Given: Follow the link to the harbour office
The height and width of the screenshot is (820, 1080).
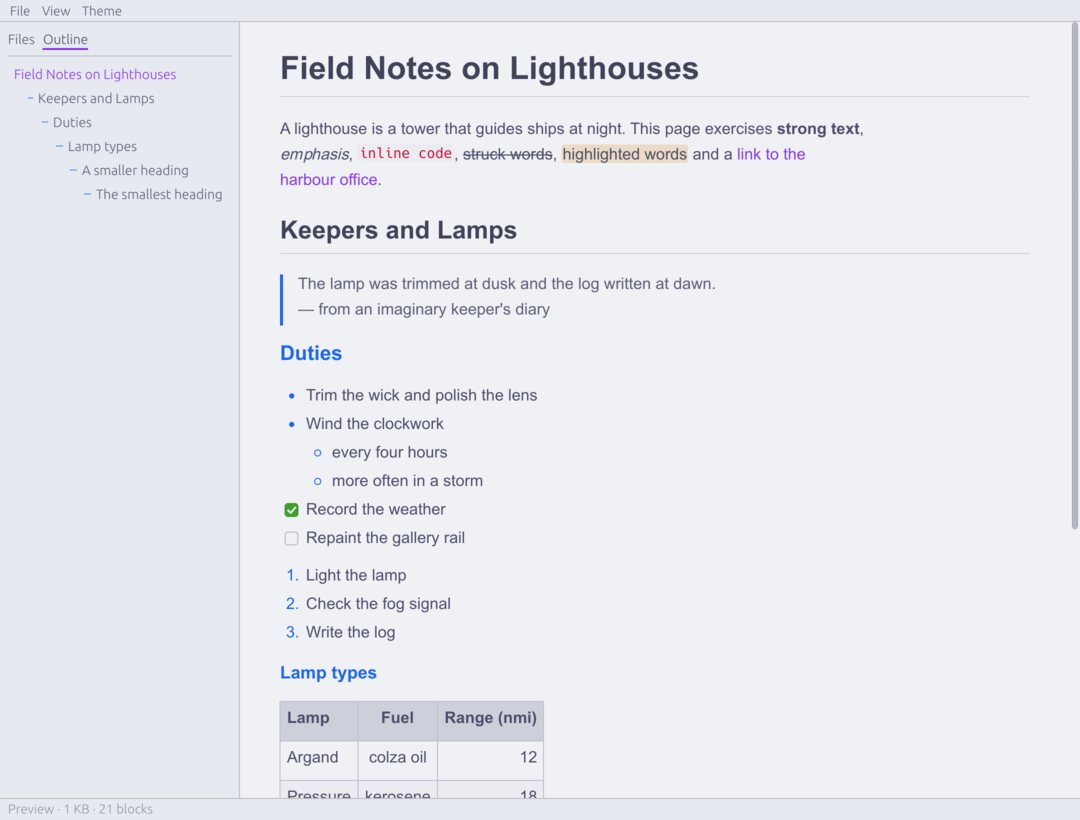Looking at the screenshot, I should coord(771,154).
